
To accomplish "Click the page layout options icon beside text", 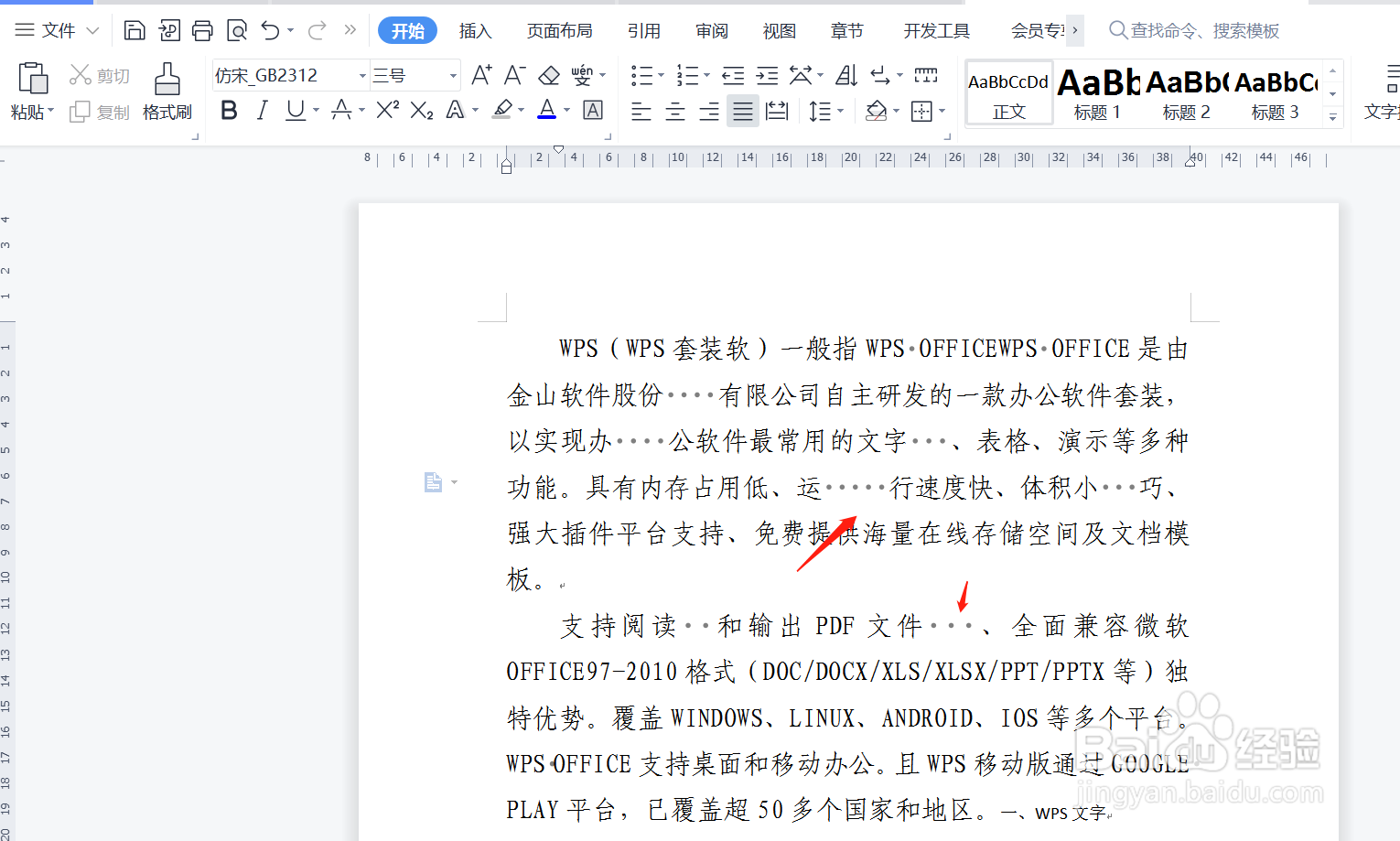I will tap(433, 481).
